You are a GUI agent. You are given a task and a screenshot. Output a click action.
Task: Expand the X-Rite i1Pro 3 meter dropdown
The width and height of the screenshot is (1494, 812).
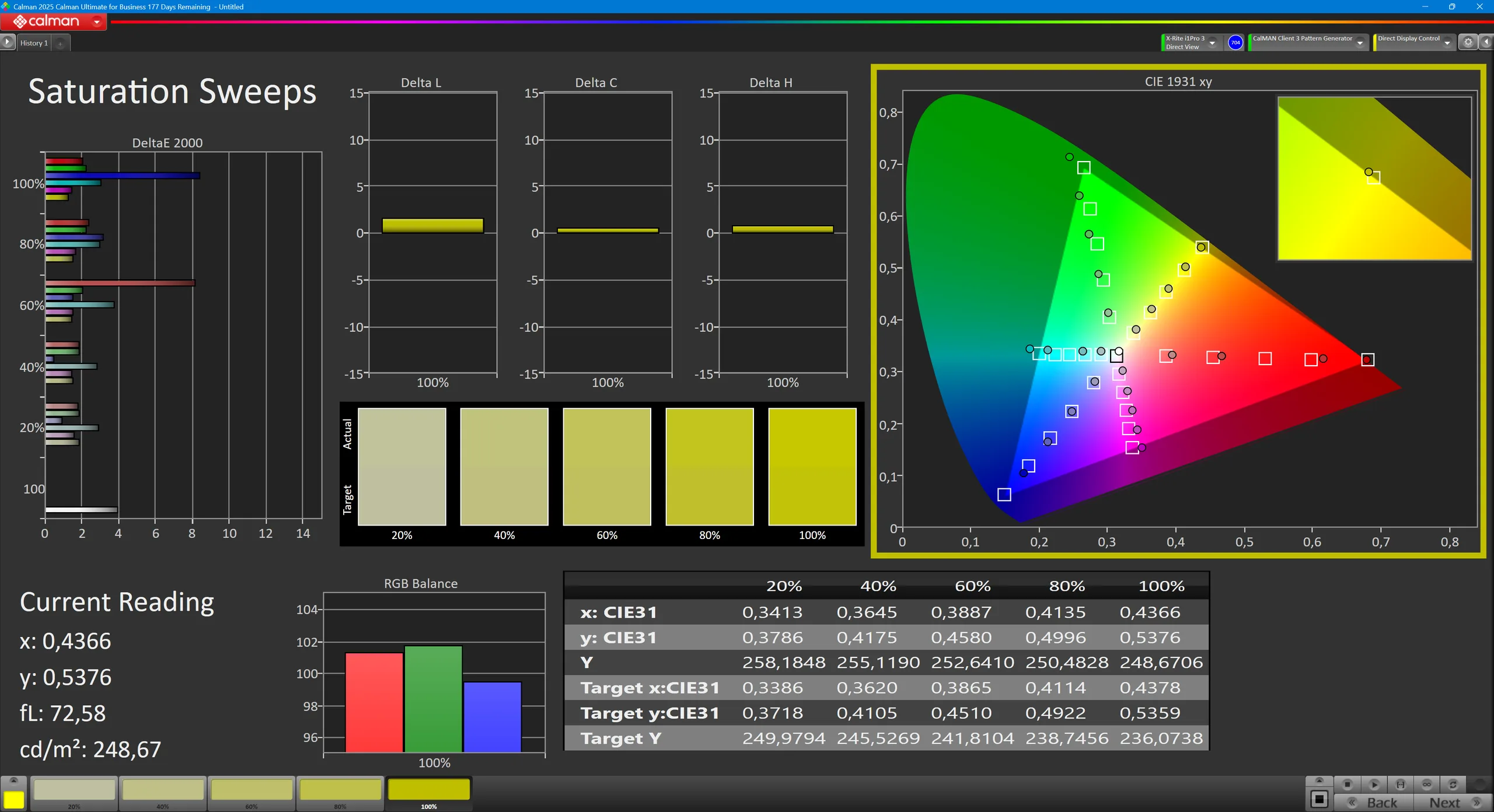[1212, 43]
